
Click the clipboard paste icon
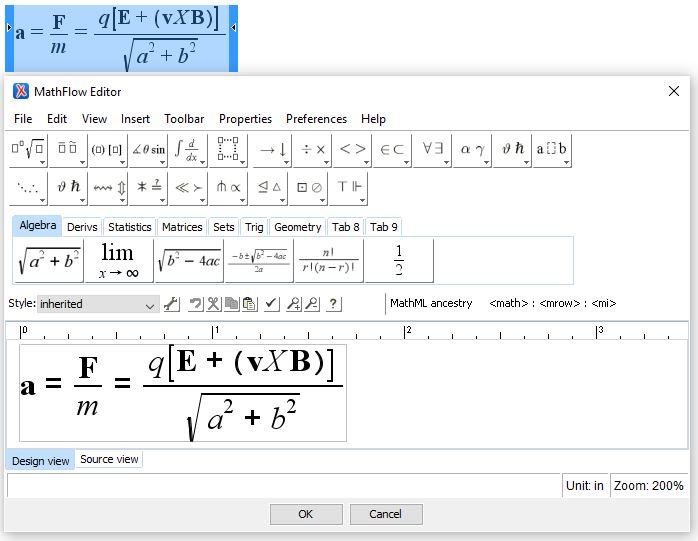coord(249,304)
